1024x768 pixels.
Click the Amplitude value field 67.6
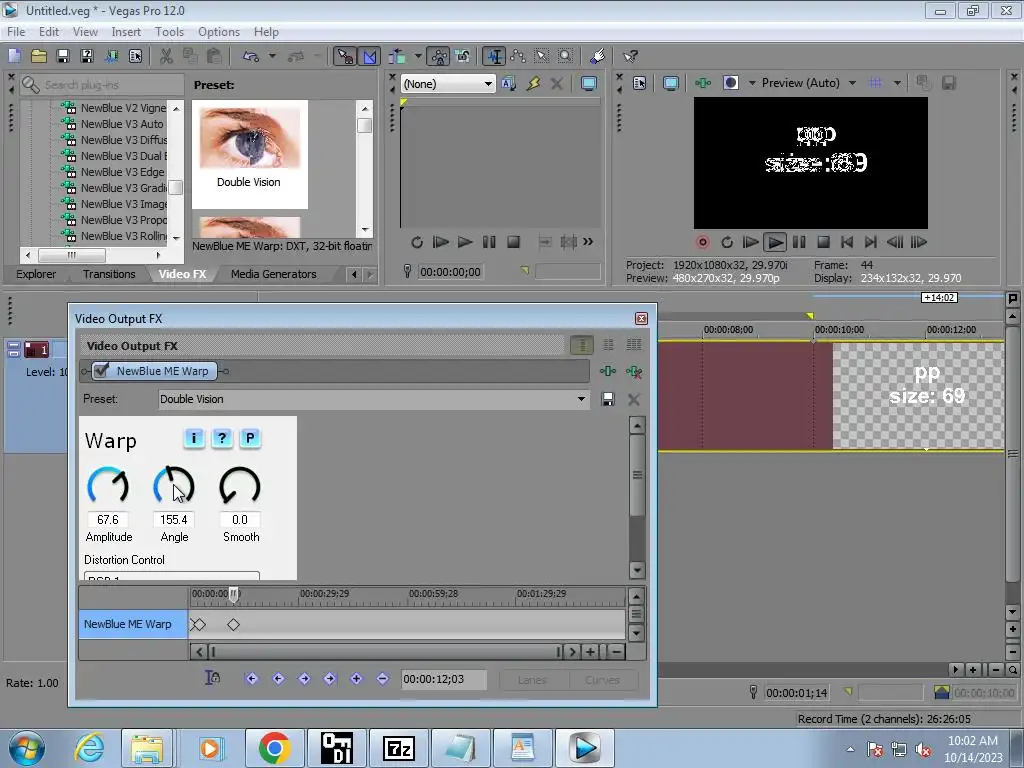108,520
